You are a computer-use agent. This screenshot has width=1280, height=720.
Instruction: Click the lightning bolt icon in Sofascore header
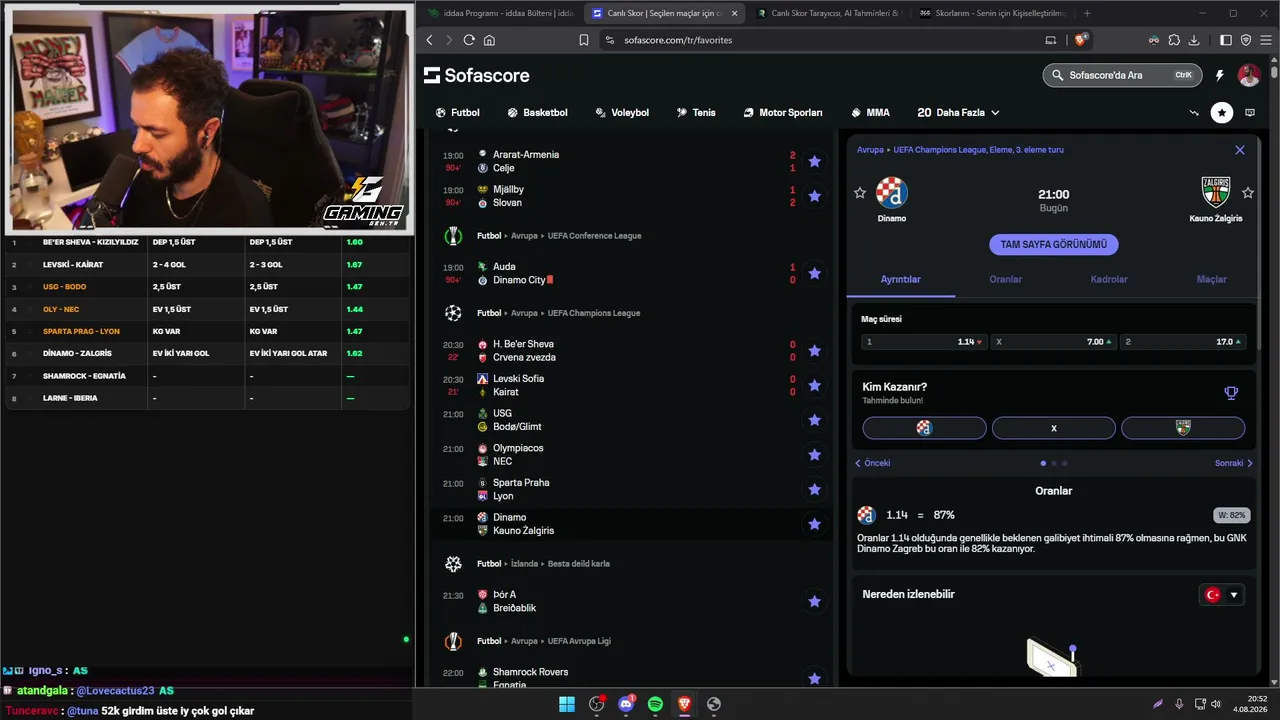(x=1219, y=75)
